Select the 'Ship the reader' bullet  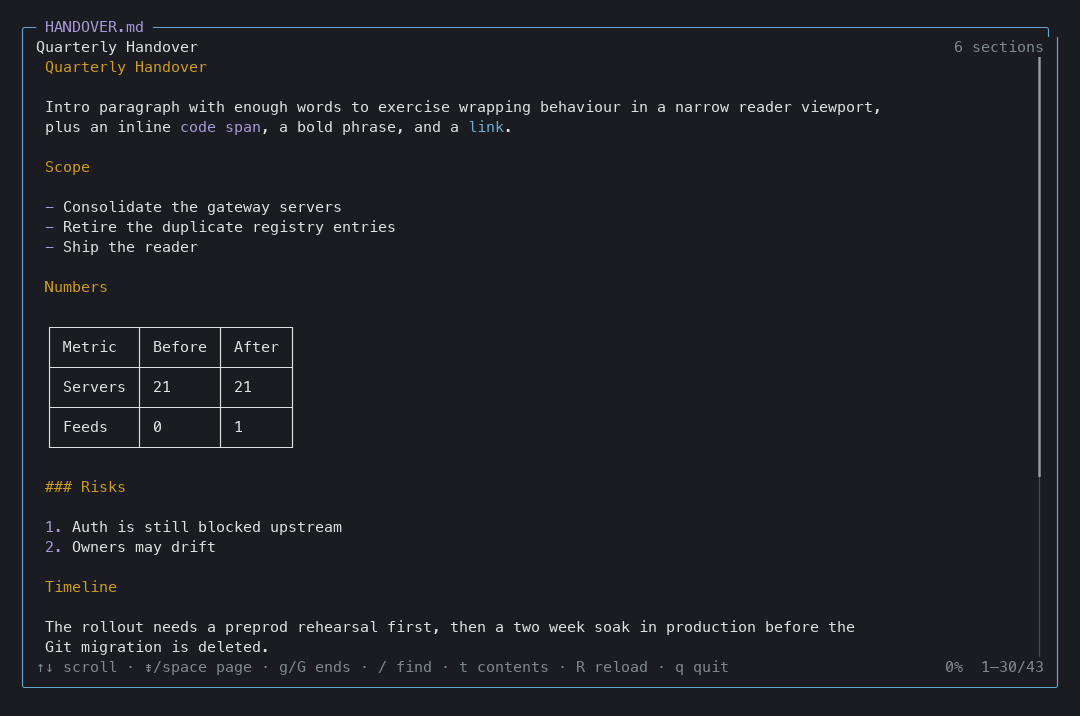pos(121,246)
